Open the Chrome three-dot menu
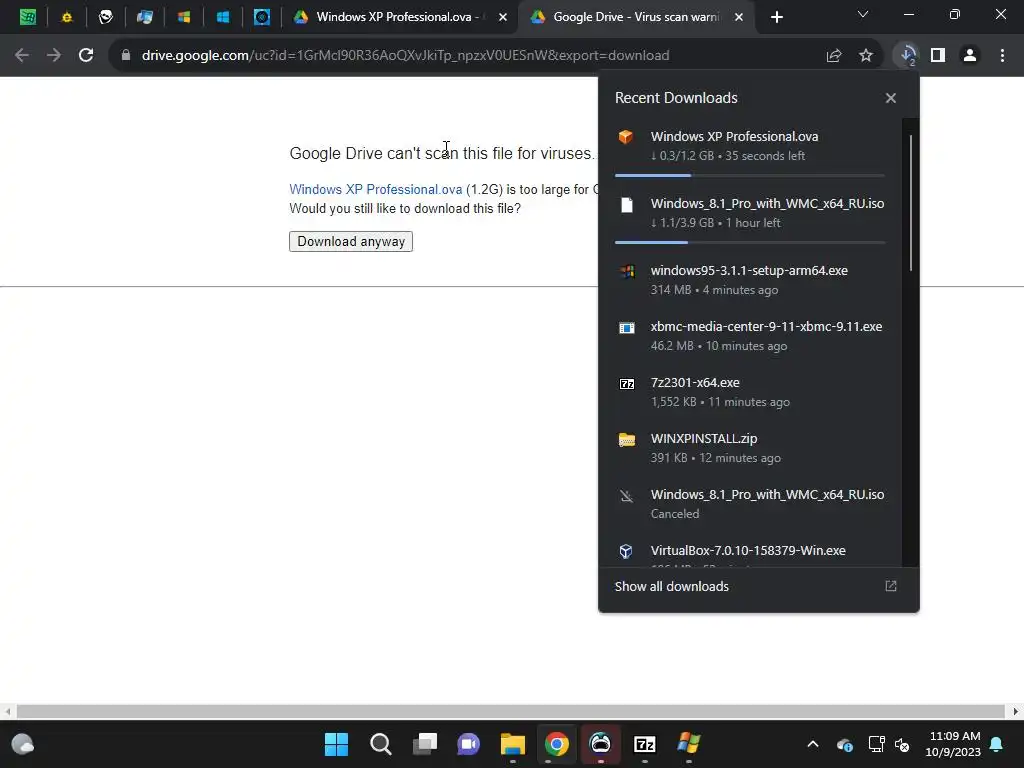The image size is (1024, 768). click(1002, 56)
